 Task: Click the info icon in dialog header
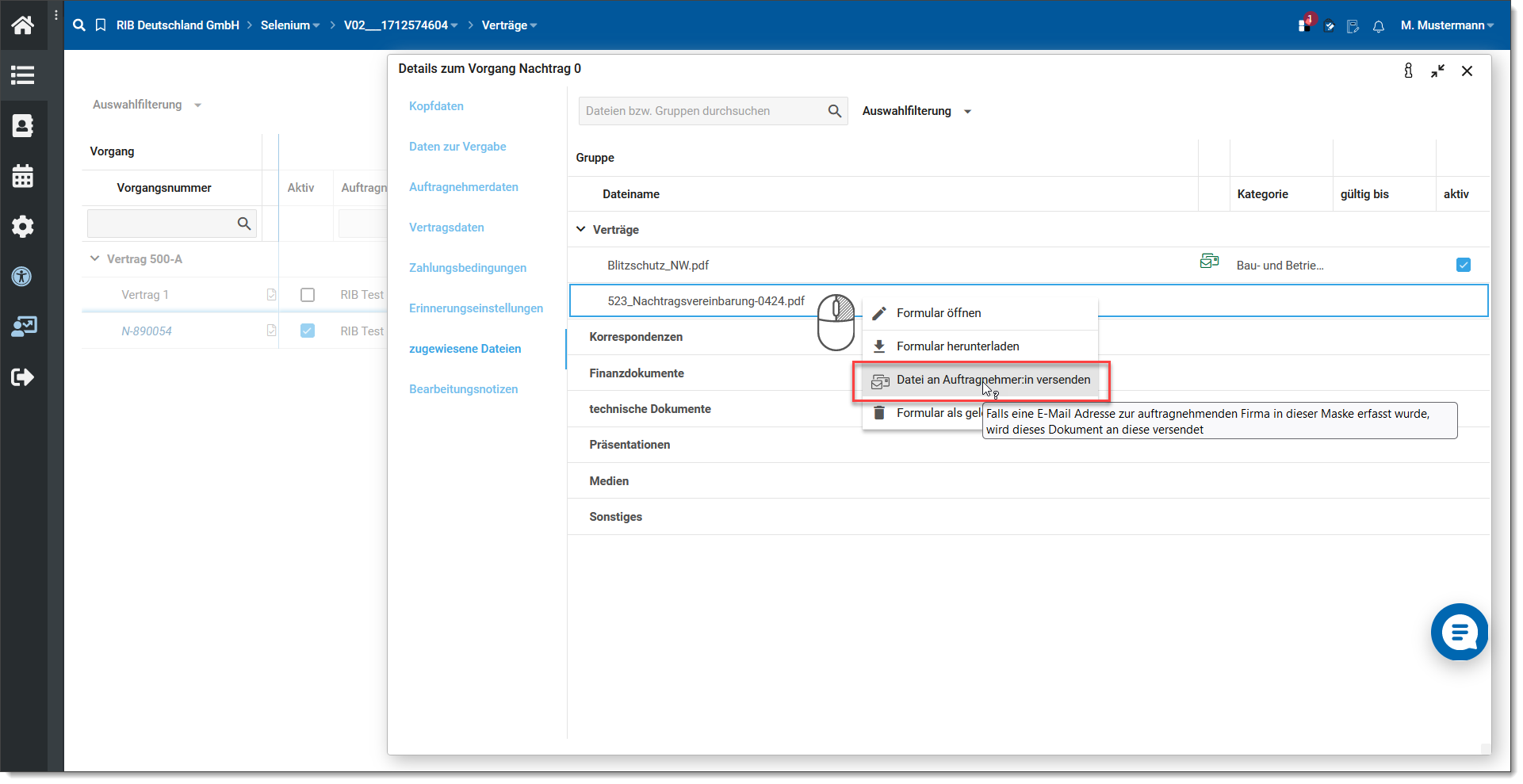tap(1408, 71)
